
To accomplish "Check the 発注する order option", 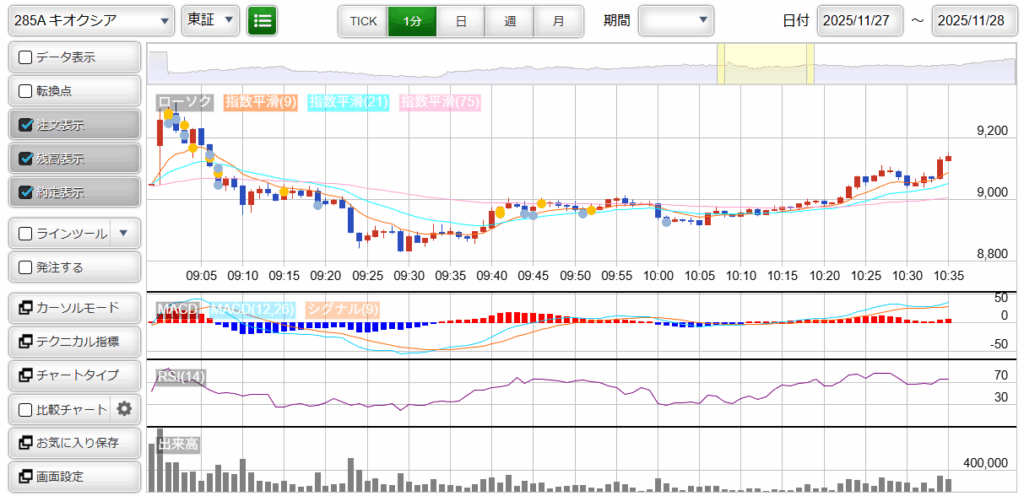I will (27, 267).
